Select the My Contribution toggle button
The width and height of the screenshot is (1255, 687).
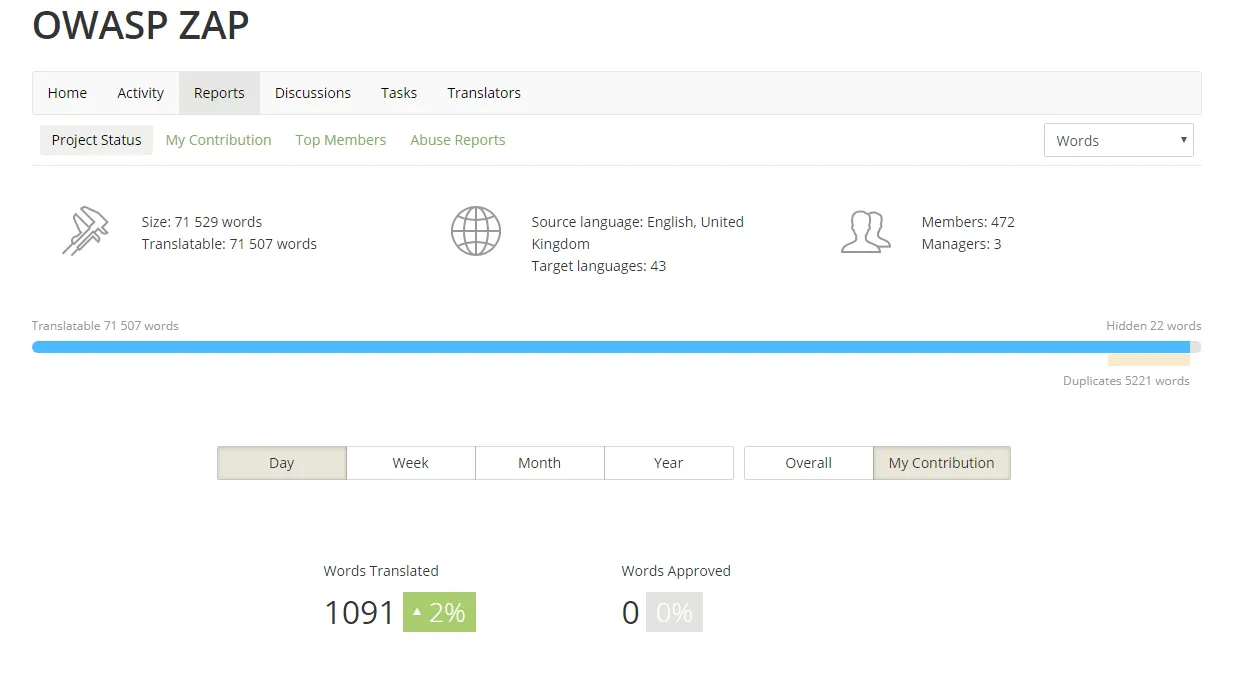pyautogui.click(x=941, y=463)
